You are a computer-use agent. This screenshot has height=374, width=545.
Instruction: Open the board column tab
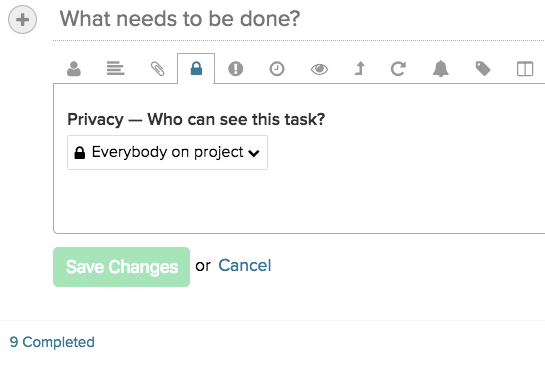click(x=525, y=69)
